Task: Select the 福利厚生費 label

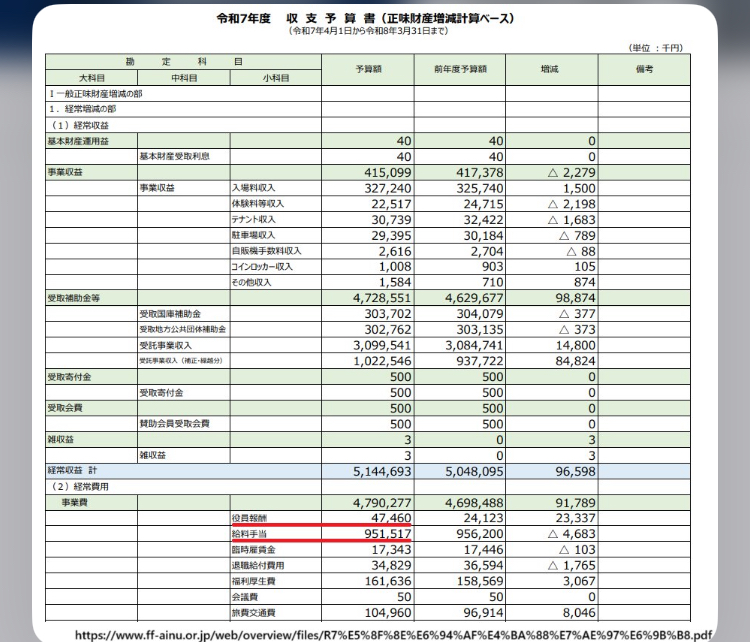Action: (x=254, y=581)
